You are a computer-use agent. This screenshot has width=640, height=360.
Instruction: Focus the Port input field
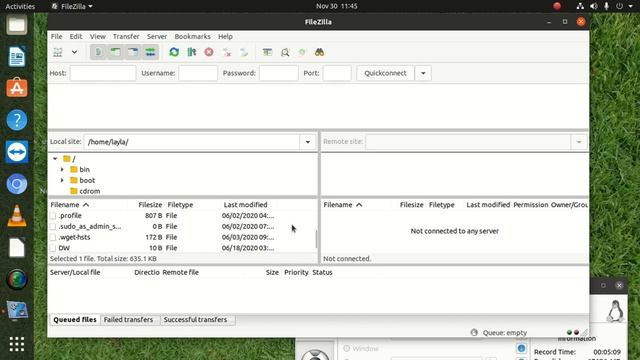click(x=337, y=73)
